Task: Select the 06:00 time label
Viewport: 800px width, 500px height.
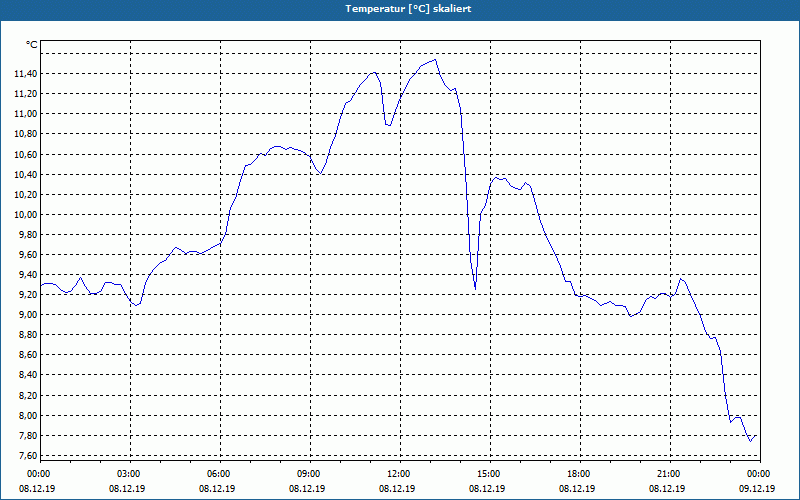Action: [x=218, y=474]
